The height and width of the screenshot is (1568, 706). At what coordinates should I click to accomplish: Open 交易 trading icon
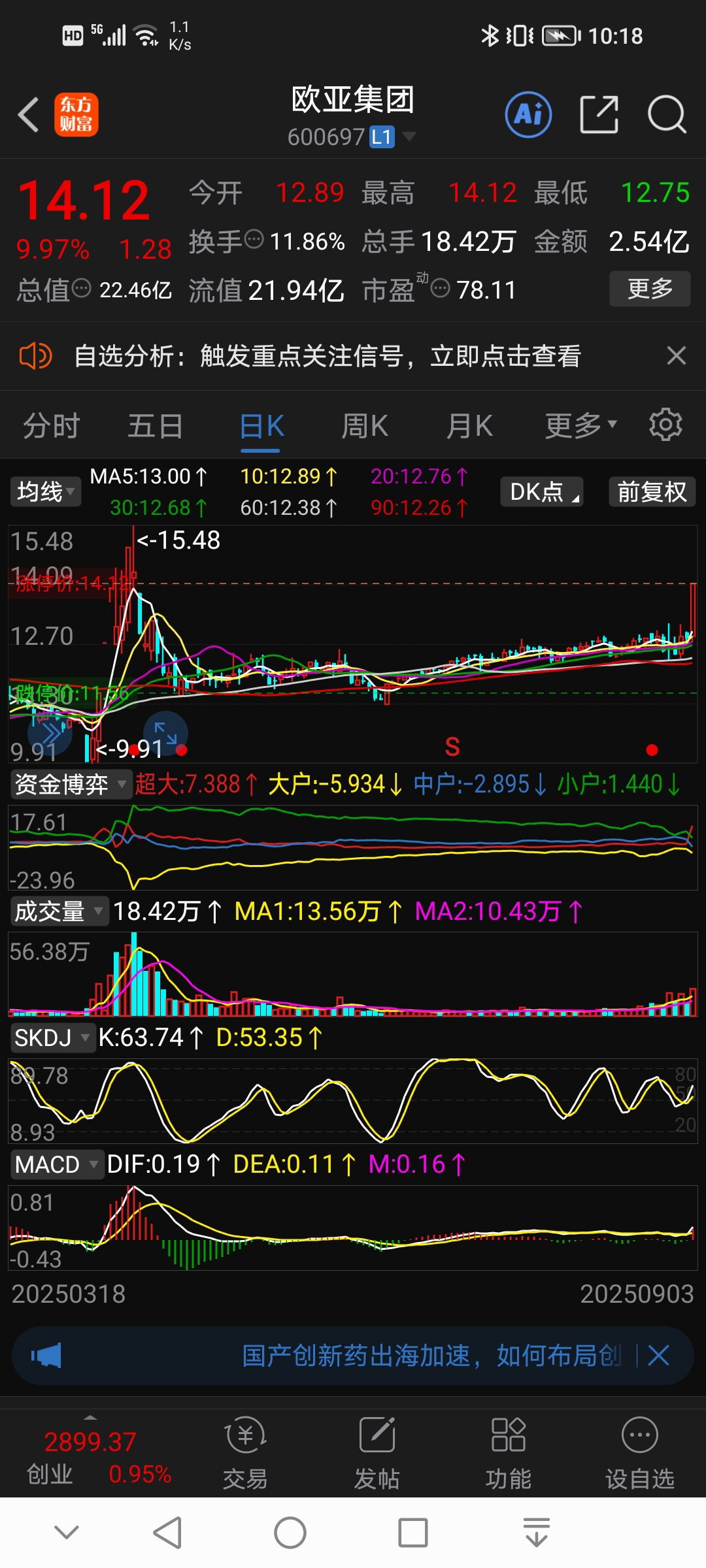pos(245,1452)
